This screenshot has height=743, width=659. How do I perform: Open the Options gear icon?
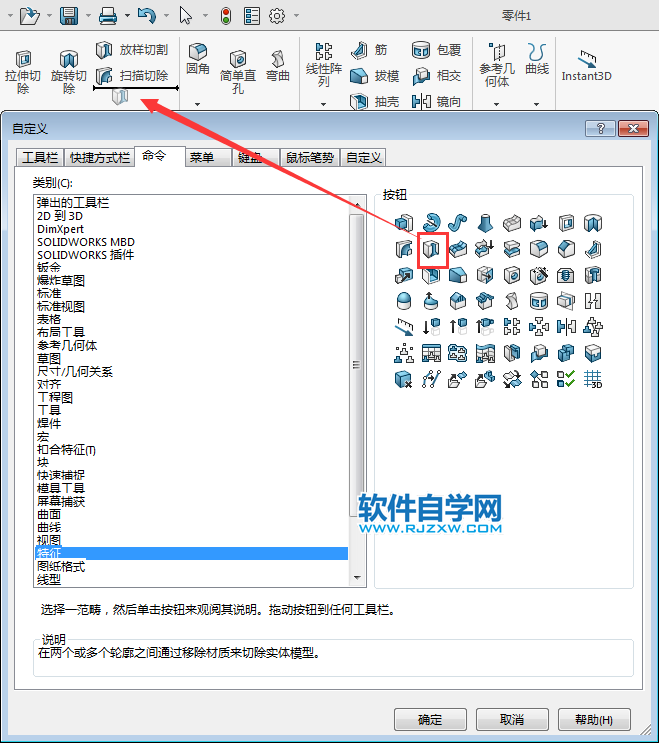(277, 16)
